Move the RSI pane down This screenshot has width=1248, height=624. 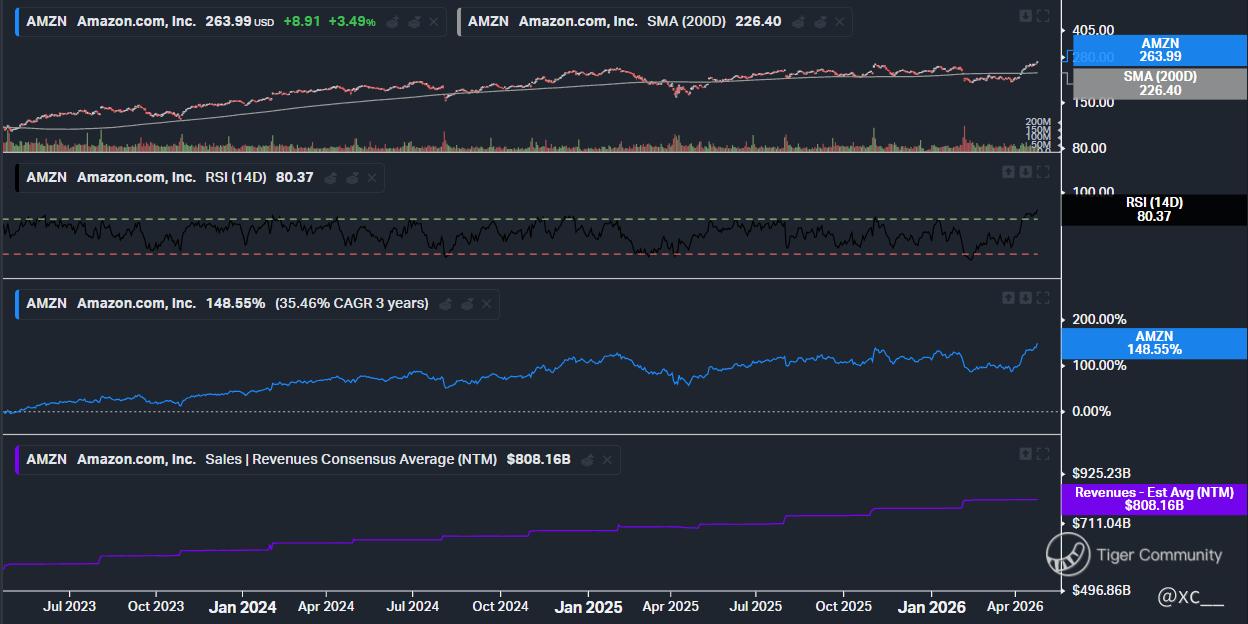(x=1026, y=172)
